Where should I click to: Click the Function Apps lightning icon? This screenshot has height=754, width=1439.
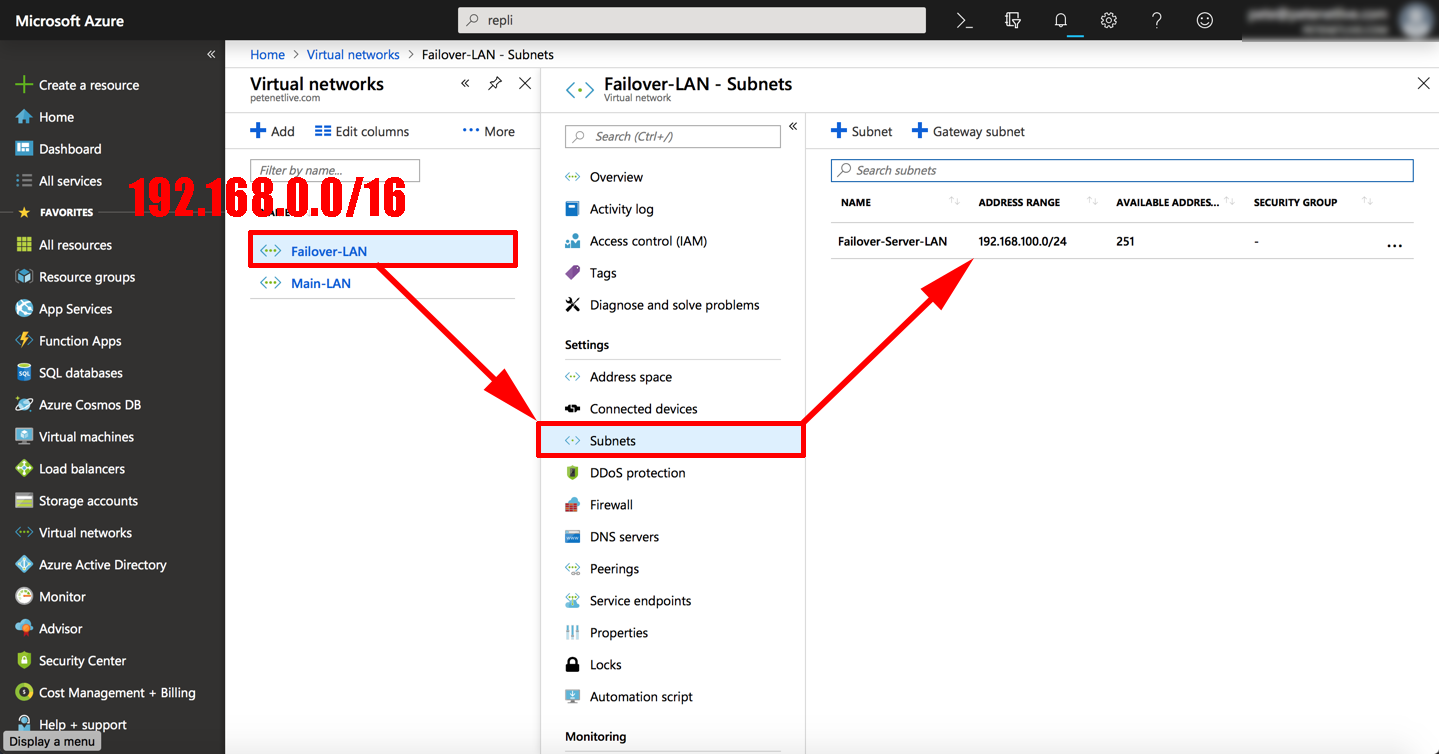[x=24, y=341]
